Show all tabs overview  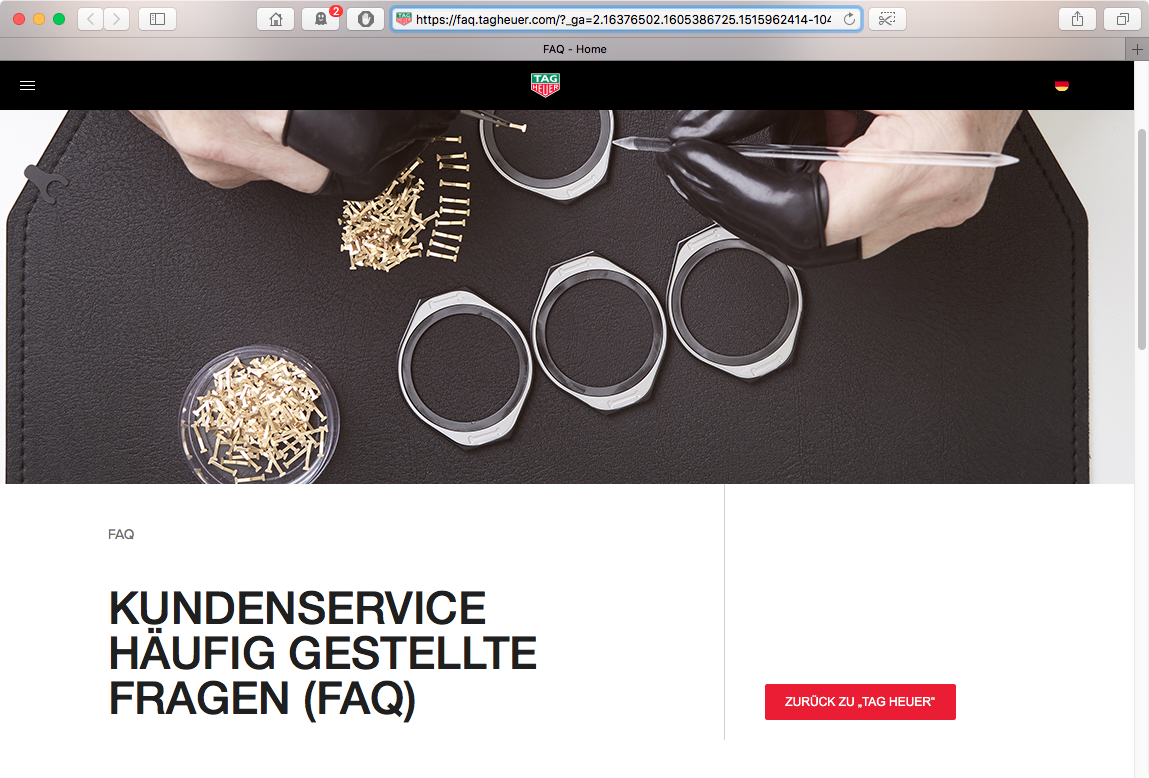[1122, 19]
